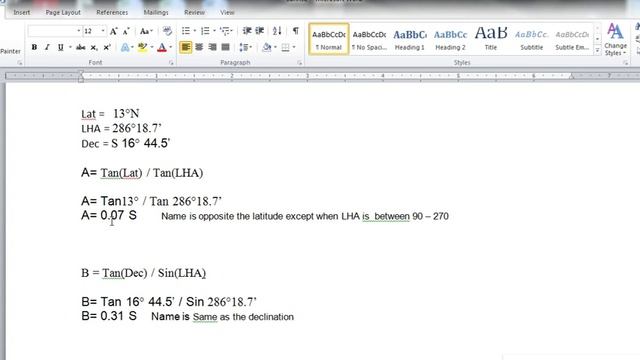The width and height of the screenshot is (640, 360).
Task: Expand the numbering library arrow
Action: coord(214,31)
